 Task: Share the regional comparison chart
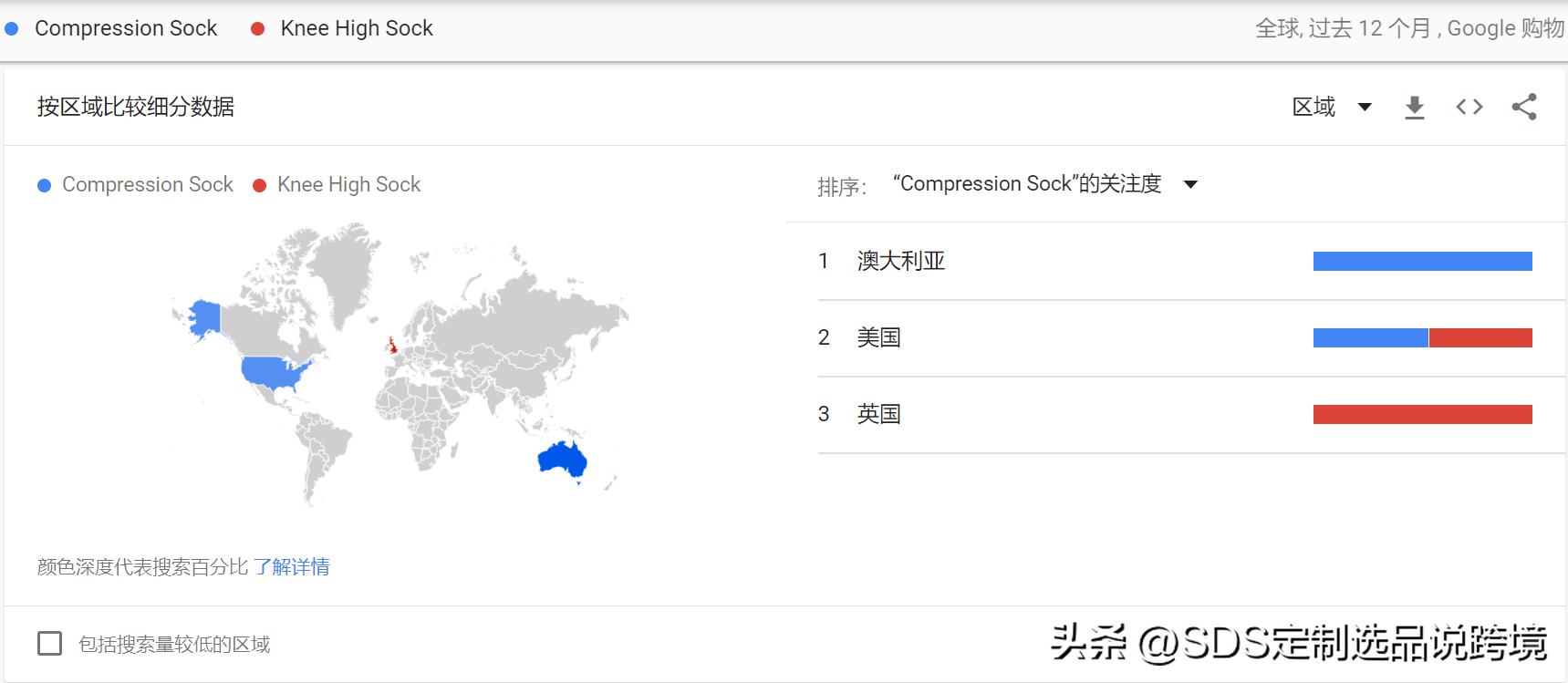click(1524, 107)
